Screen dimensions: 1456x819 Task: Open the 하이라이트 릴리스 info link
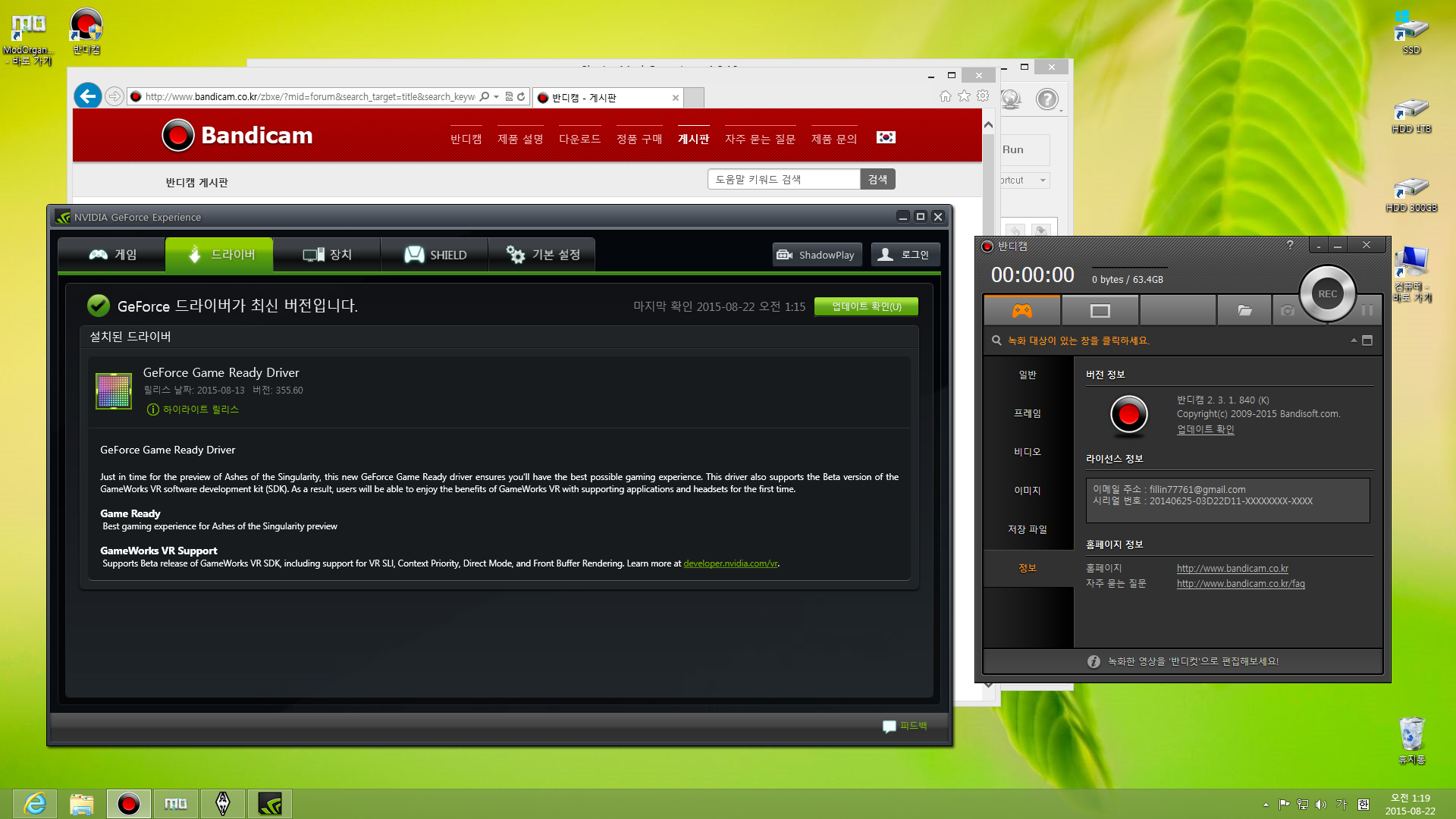[193, 409]
